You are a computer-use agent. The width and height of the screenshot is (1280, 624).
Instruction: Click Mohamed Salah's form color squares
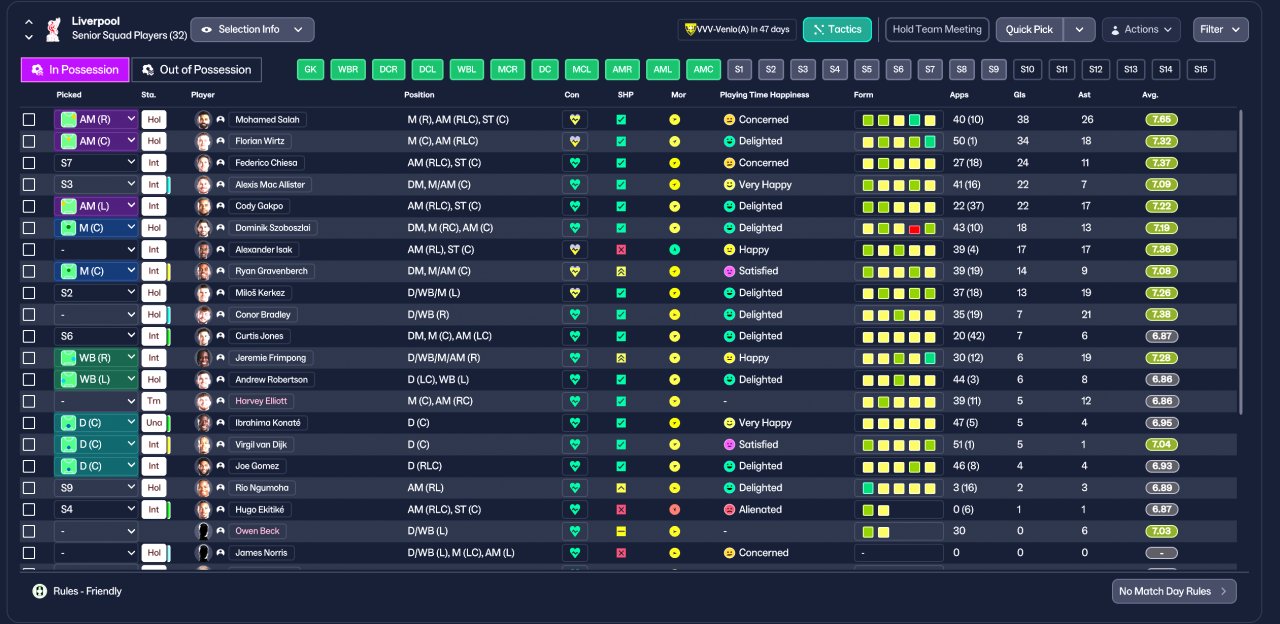tap(898, 119)
